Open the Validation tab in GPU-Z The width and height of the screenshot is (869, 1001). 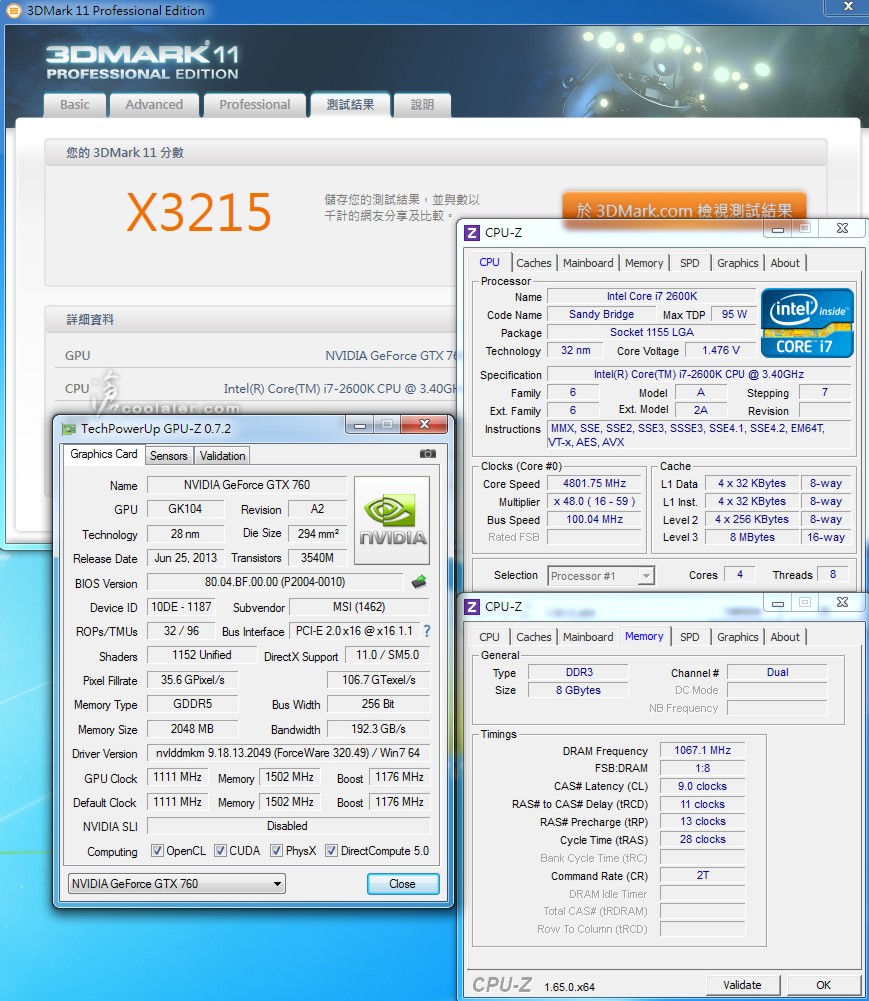[x=222, y=456]
